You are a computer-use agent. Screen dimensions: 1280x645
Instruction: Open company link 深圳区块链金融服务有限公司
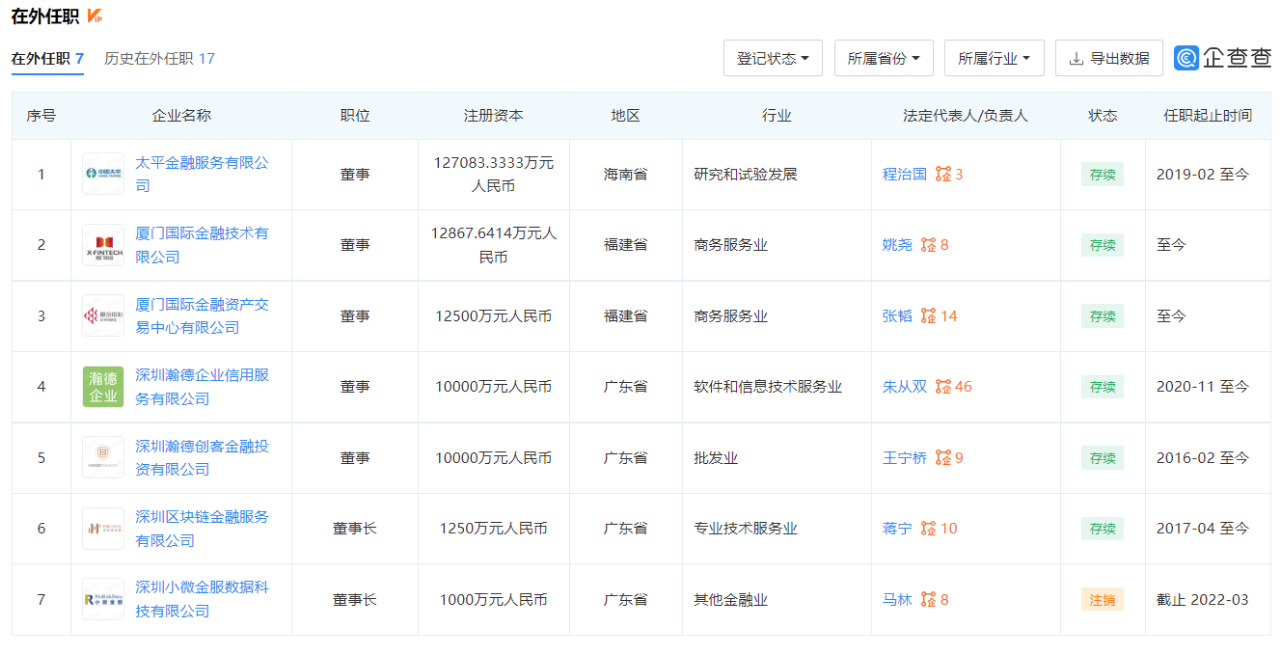202,528
